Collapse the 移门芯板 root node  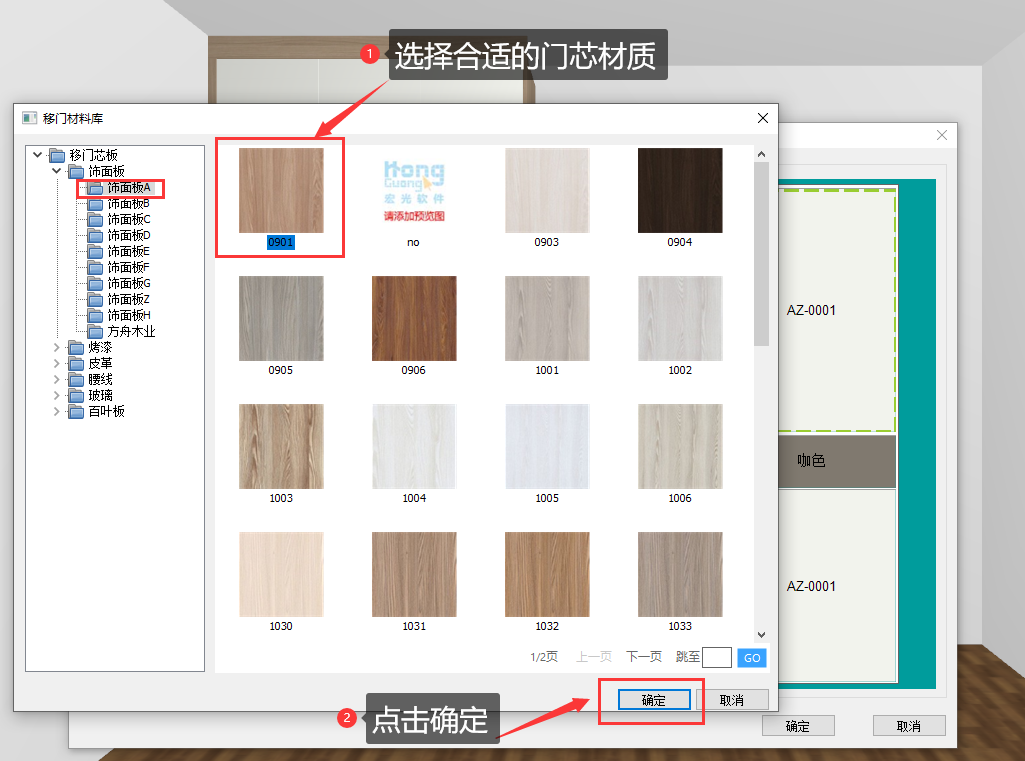(x=37, y=155)
